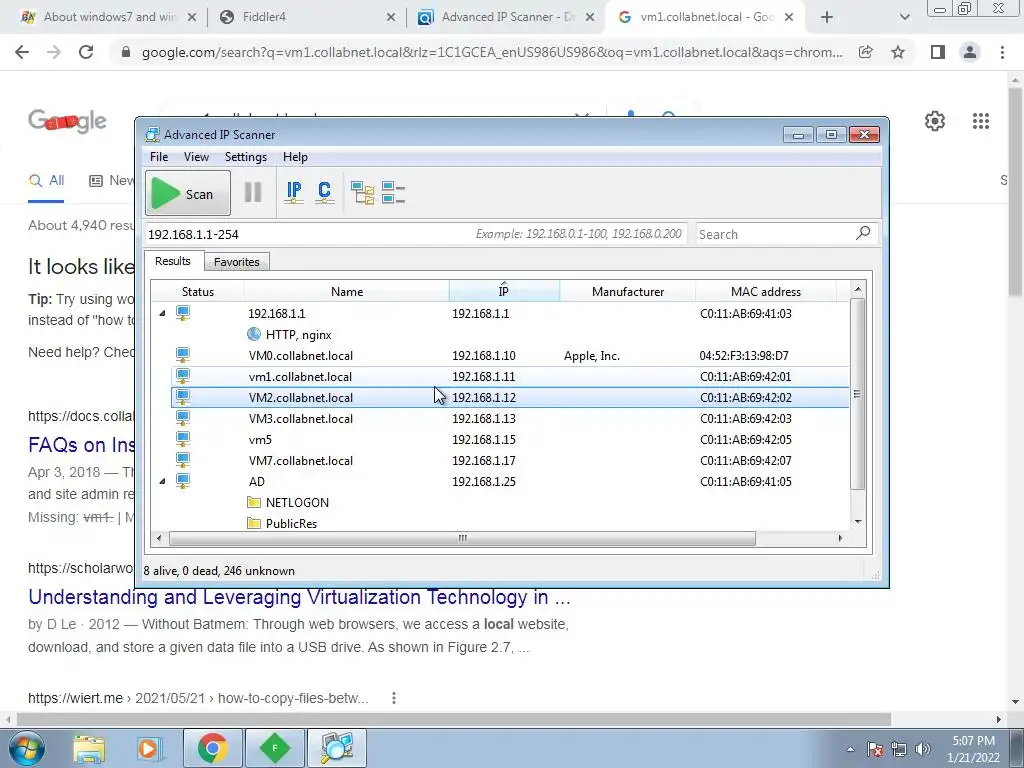Switch to the Favorites tab
The width and height of the screenshot is (1024, 768).
tap(236, 262)
